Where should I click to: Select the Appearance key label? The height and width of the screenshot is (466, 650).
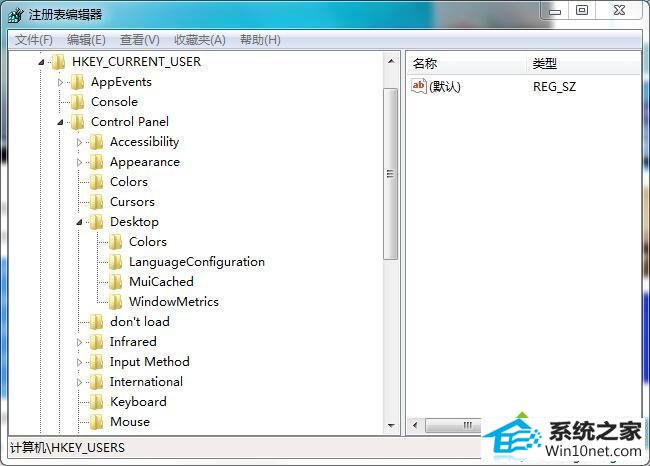145,162
